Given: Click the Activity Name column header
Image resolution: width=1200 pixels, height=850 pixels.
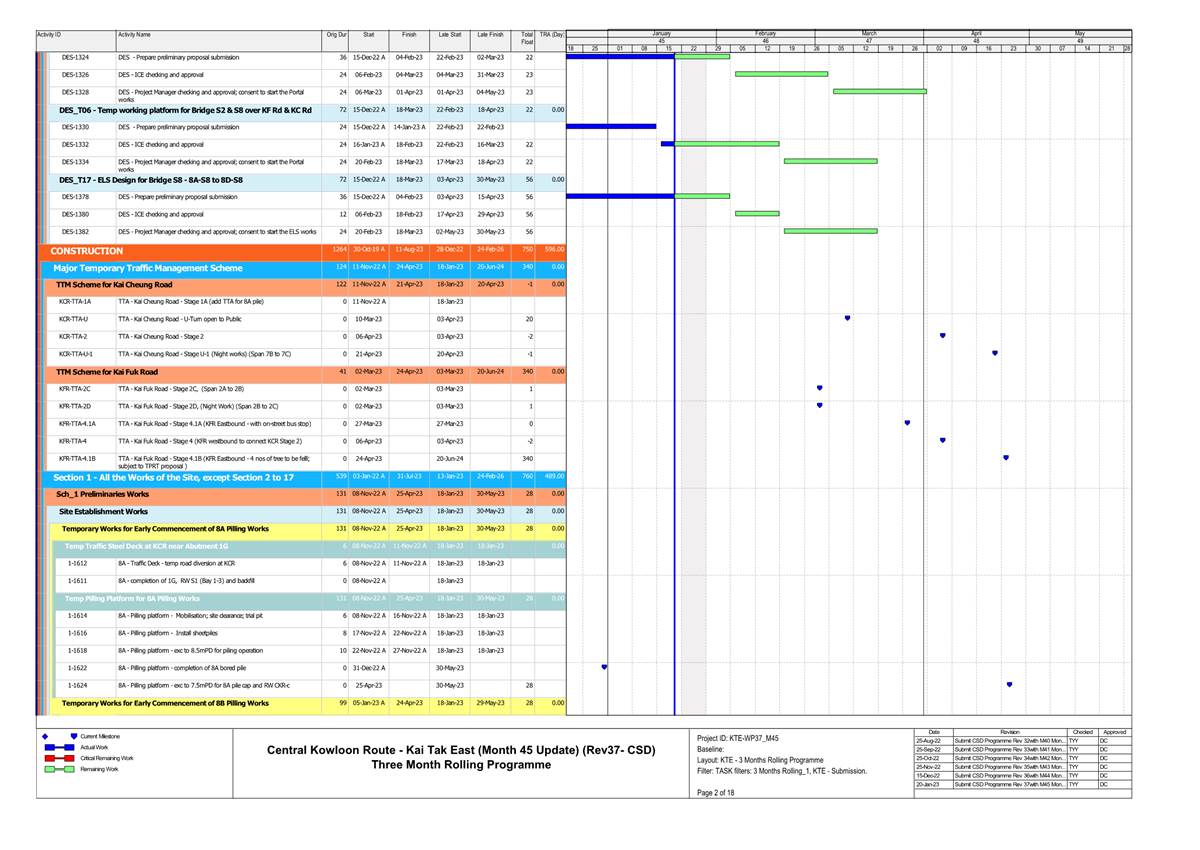Looking at the screenshot, I should point(134,35).
